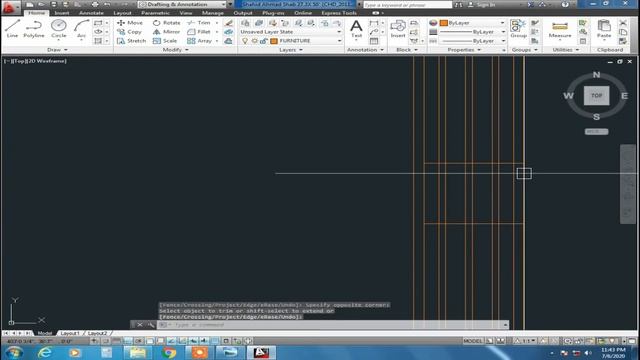
Task: Open the Trim tool dropdown arrow
Action: click(x=217, y=23)
